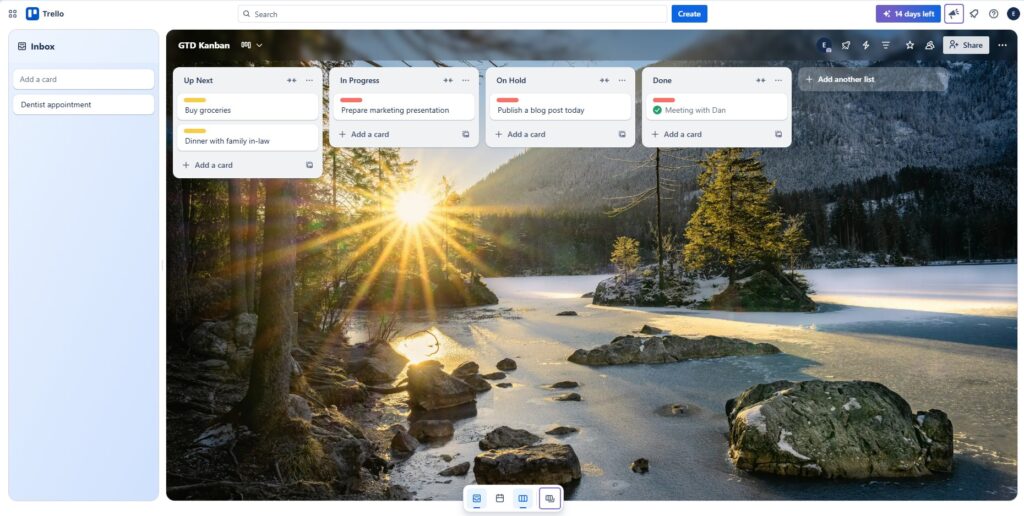The width and height of the screenshot is (1024, 516).
Task: Open the rocket Power-Ups icon
Action: point(846,45)
